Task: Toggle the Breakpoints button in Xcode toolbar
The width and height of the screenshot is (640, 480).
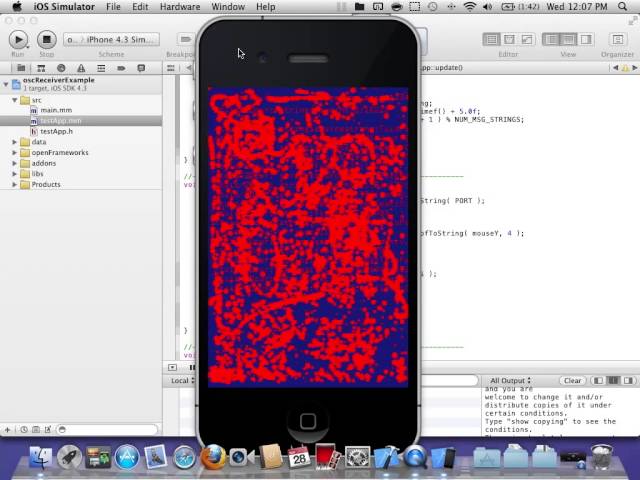Action: point(186,39)
